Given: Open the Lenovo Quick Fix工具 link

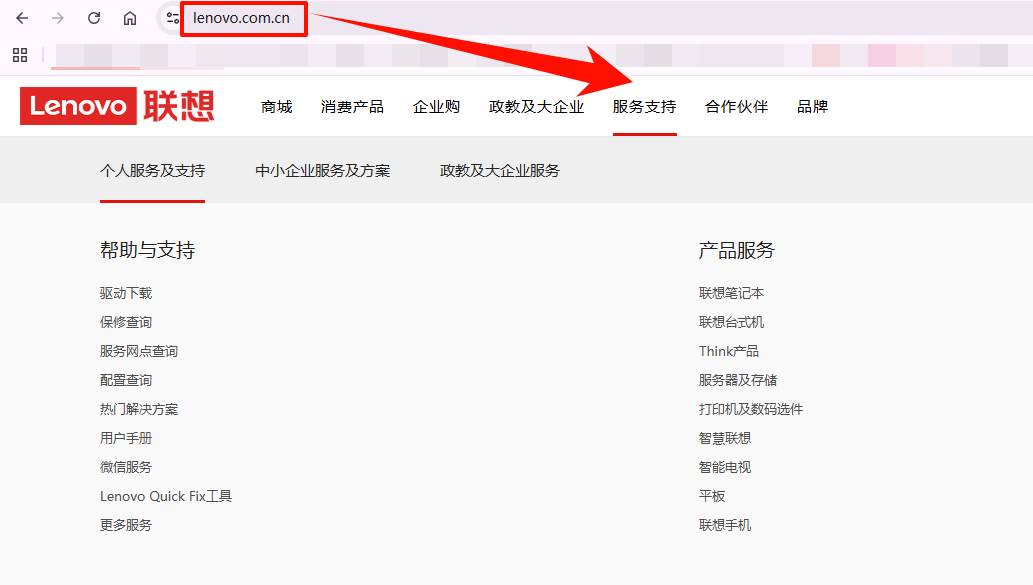Looking at the screenshot, I should (166, 496).
